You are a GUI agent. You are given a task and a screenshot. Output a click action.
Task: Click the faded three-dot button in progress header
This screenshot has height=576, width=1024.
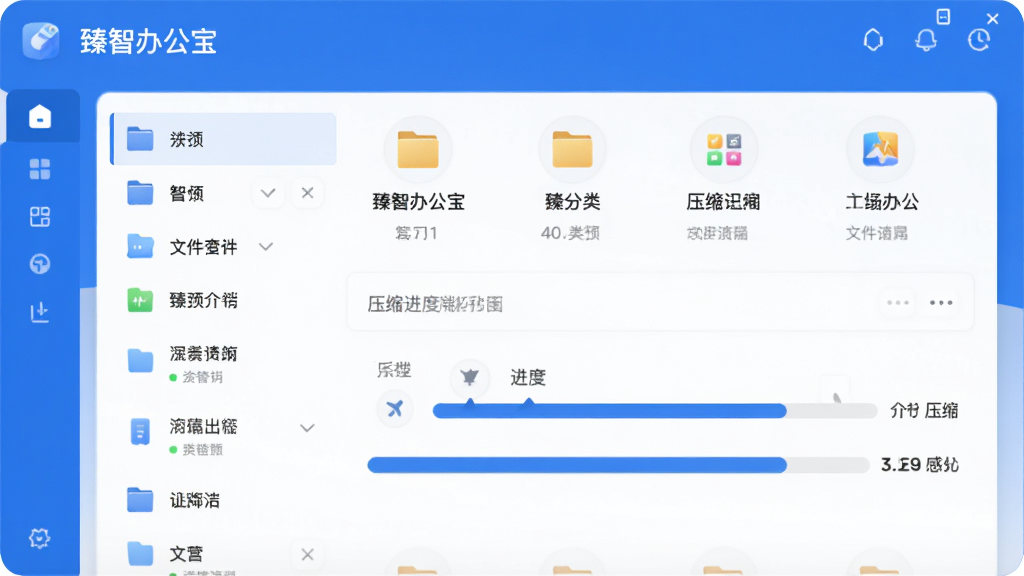coord(898,302)
